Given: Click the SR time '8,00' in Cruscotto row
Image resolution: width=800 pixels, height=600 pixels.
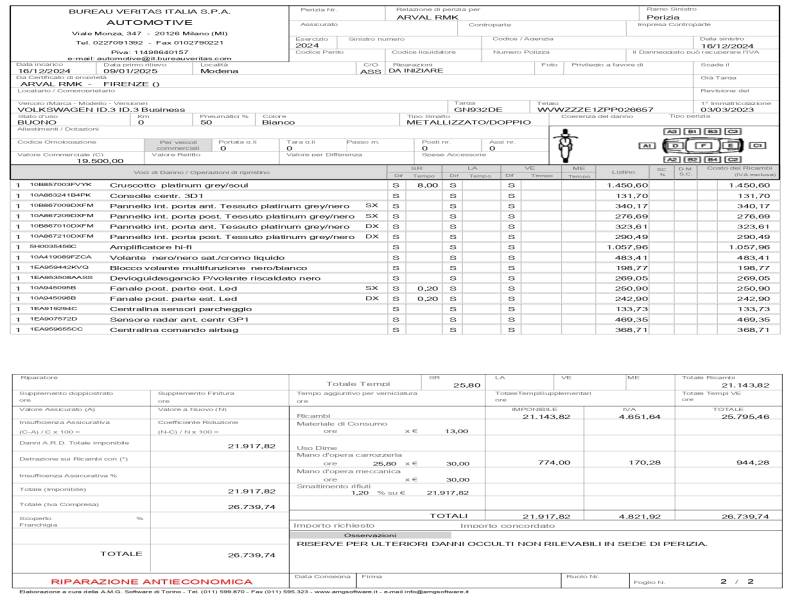Looking at the screenshot, I should tap(428, 186).
